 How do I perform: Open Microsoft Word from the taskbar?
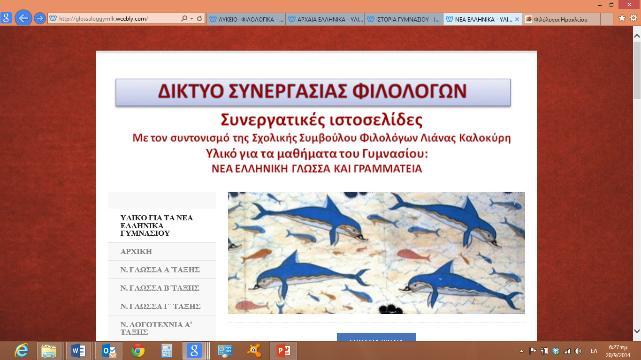click(78, 351)
